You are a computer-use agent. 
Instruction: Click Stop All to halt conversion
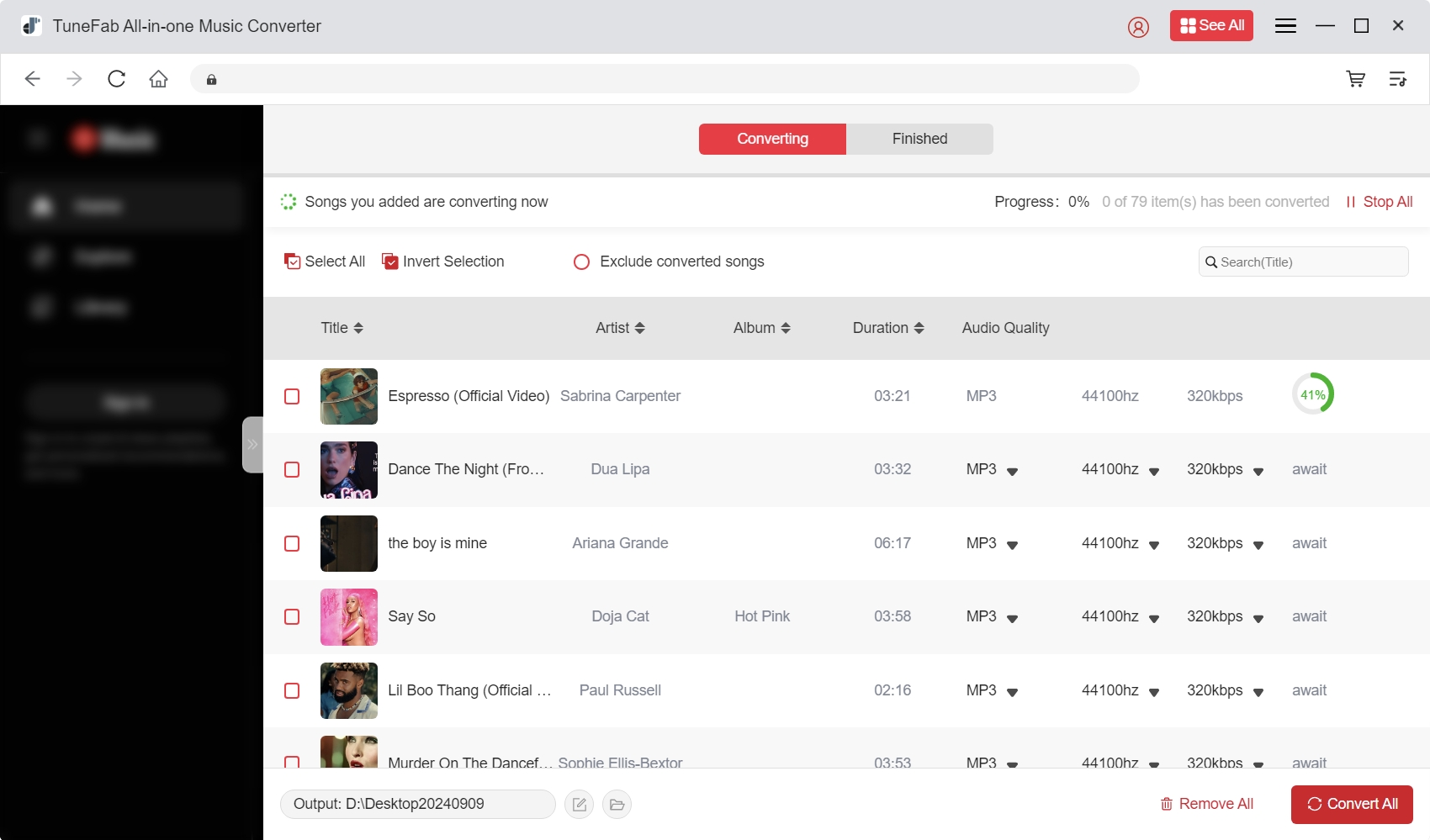1380,202
